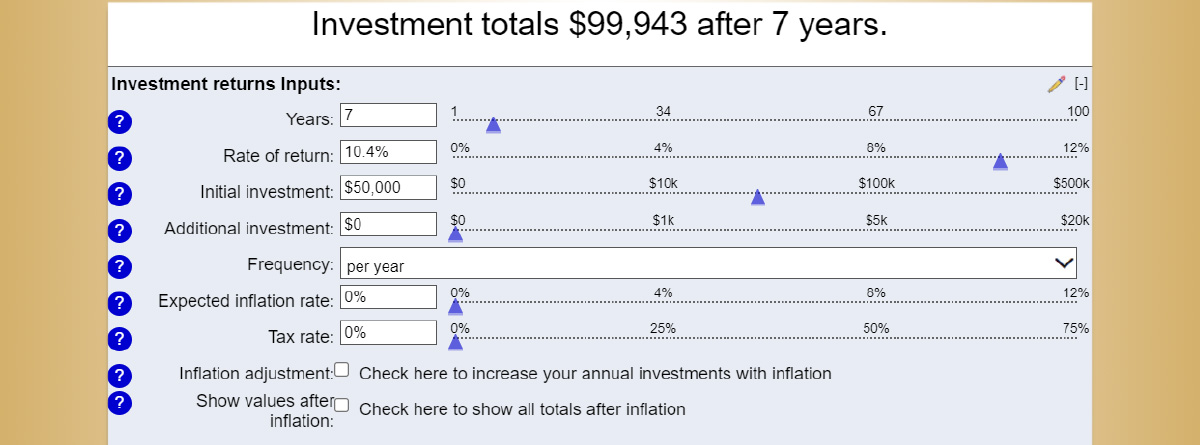Open help icon for Additional investment
Viewport: 1200px width, 445px height.
click(119, 230)
